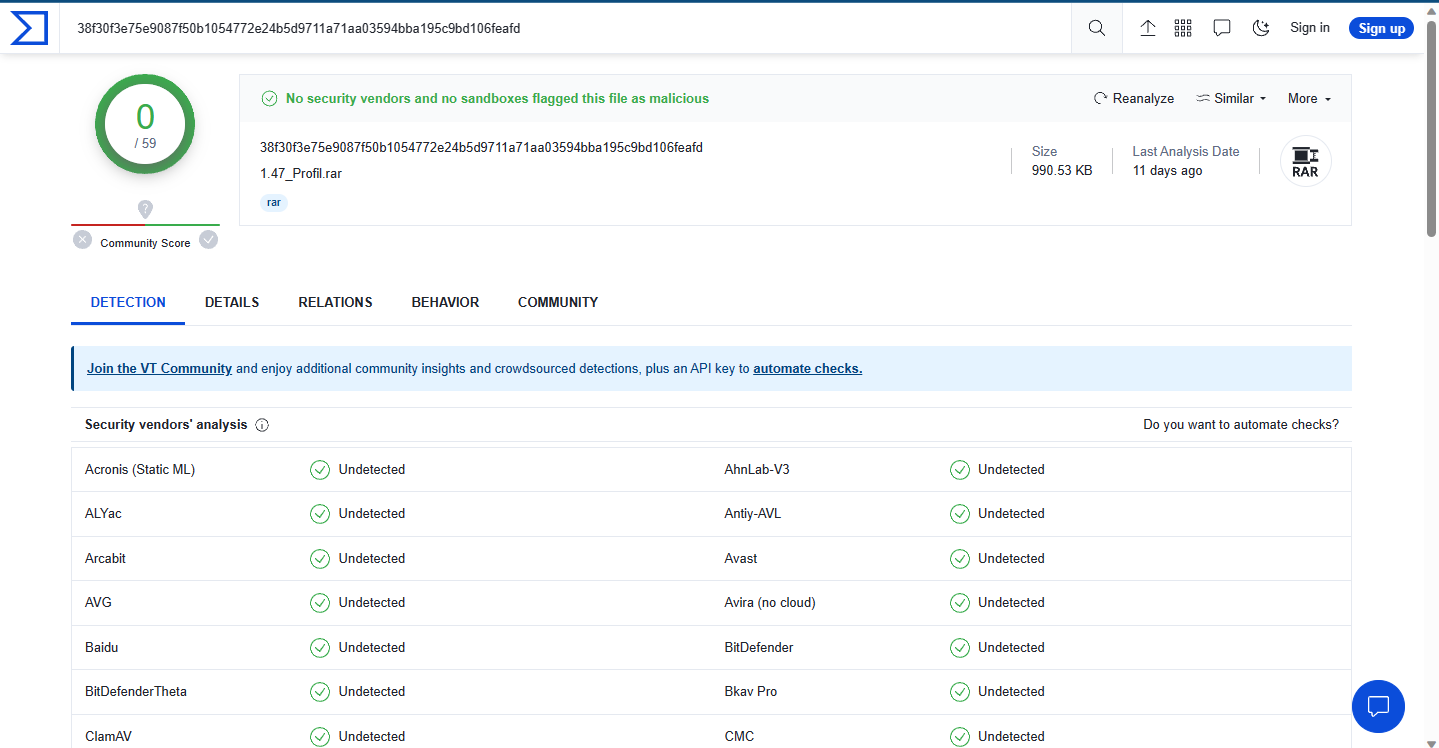Click the Avast undetected check icon
Screen dimensions: 1439x748
click(x=960, y=558)
